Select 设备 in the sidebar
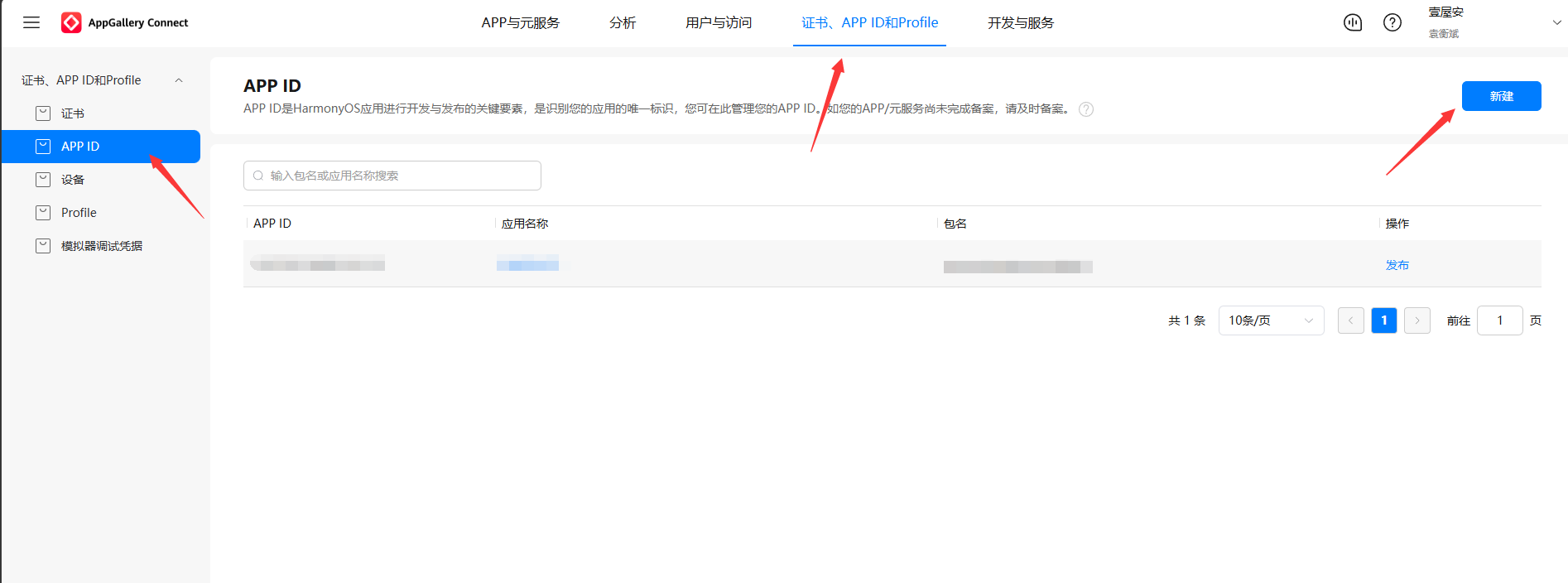Image resolution: width=1568 pixels, height=583 pixels. pos(100,180)
